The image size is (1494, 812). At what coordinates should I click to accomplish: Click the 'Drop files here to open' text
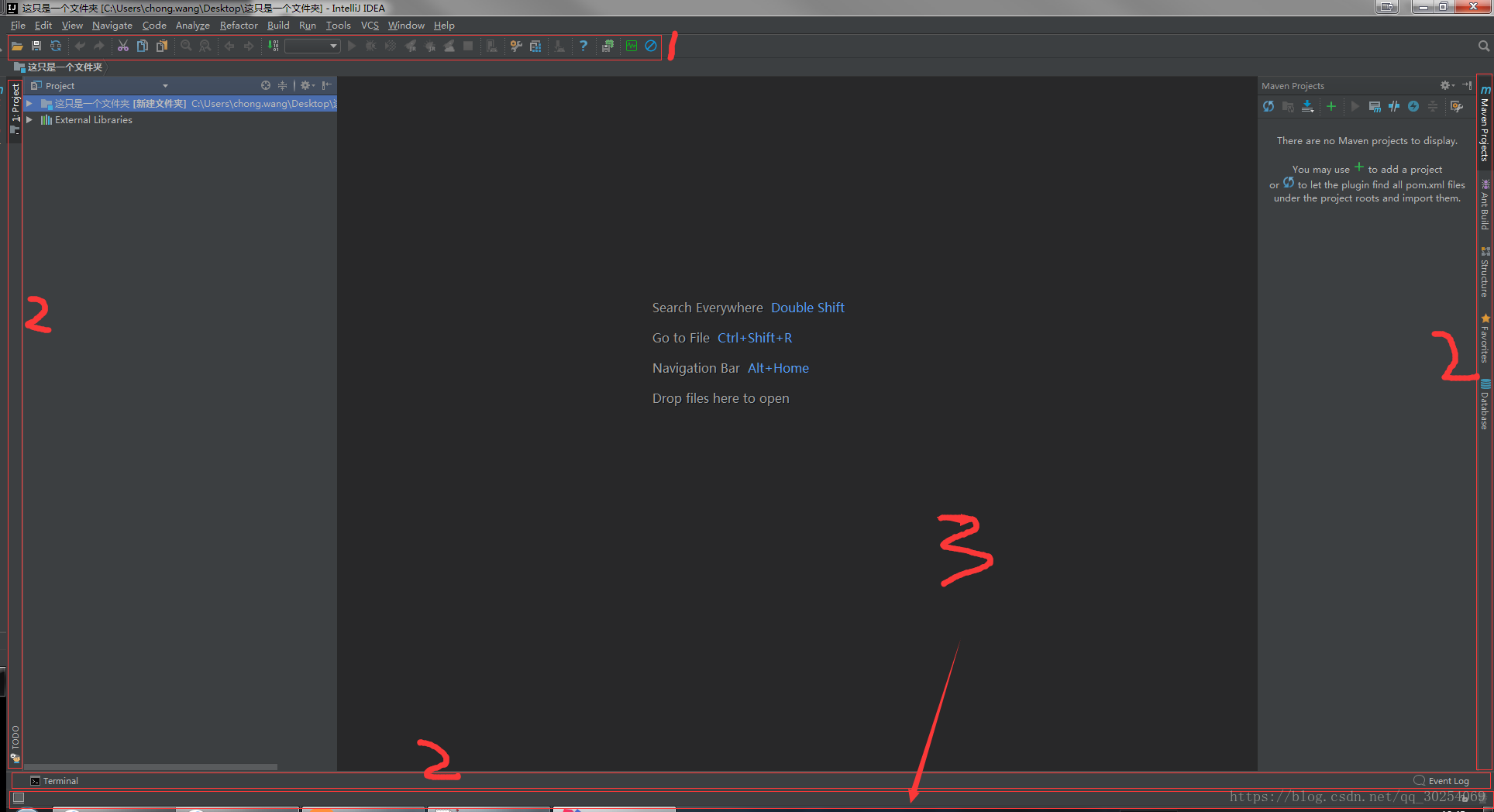coord(721,398)
